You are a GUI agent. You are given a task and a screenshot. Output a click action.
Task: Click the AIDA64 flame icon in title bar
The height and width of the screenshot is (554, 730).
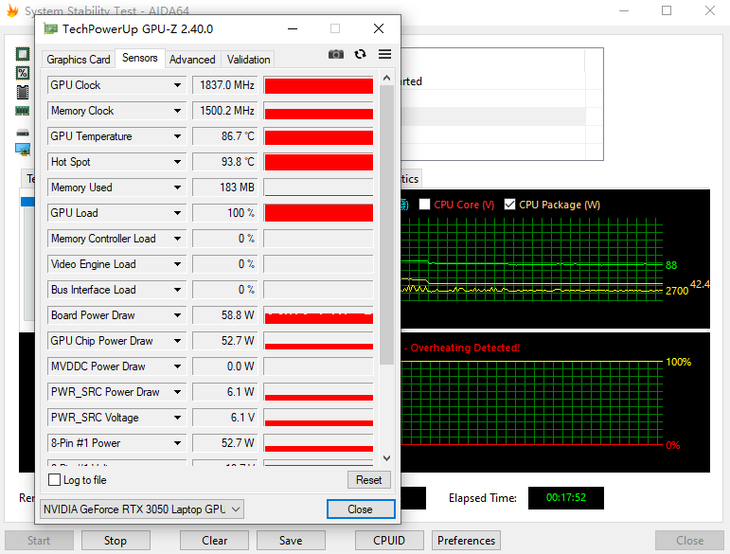click(x=10, y=11)
